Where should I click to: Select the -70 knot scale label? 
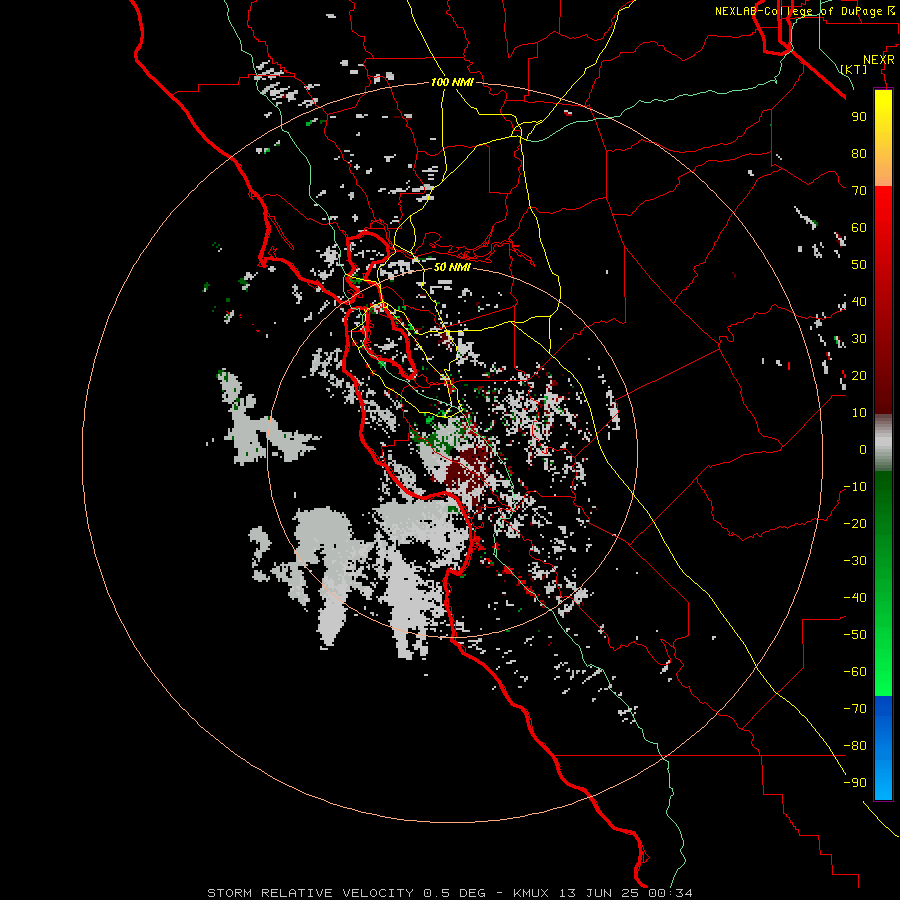[x=855, y=709]
